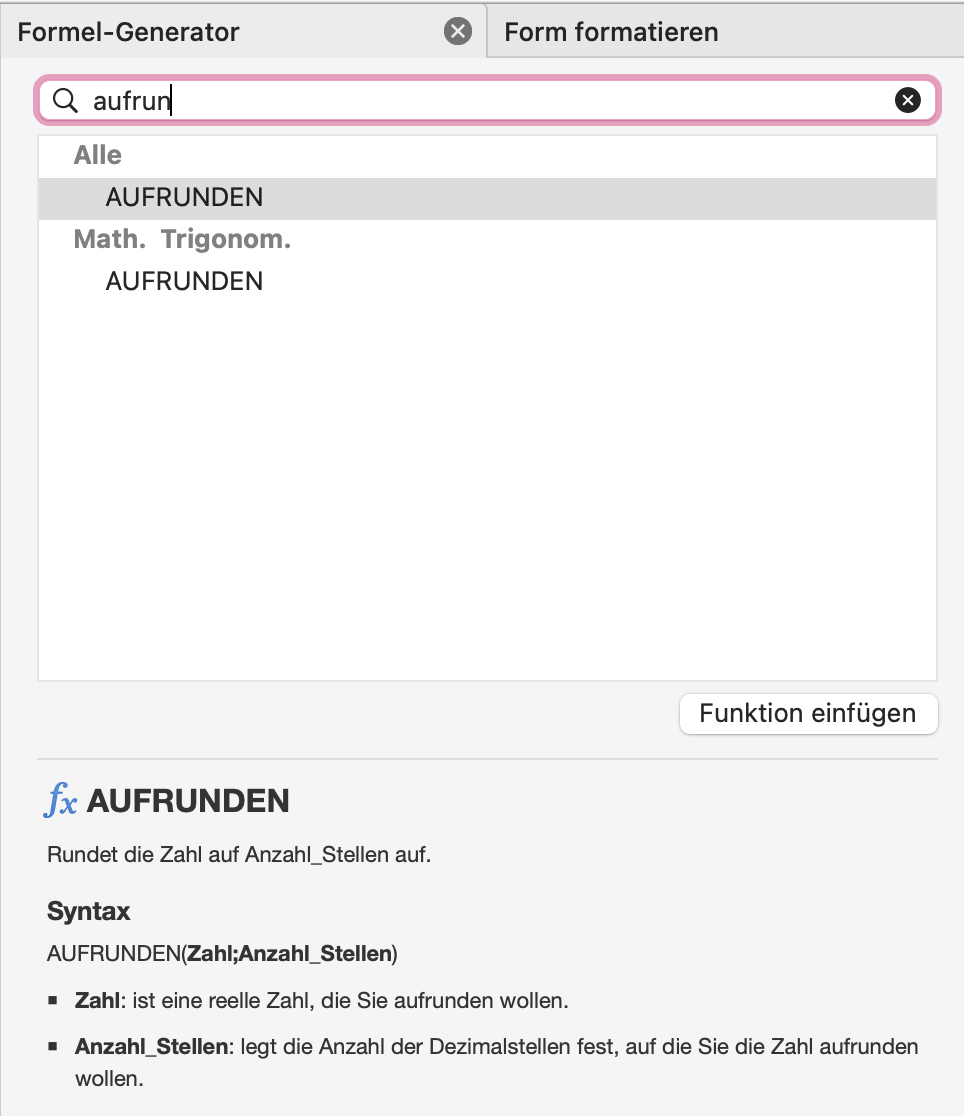Select AUFRUNDEN under the Alle category
964x1116 pixels.
488,198
